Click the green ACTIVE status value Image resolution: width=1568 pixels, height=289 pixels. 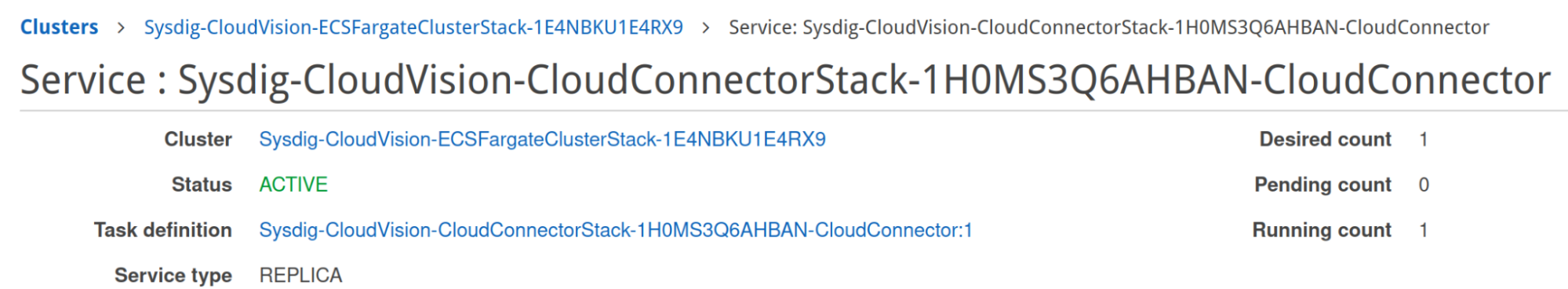point(293,185)
